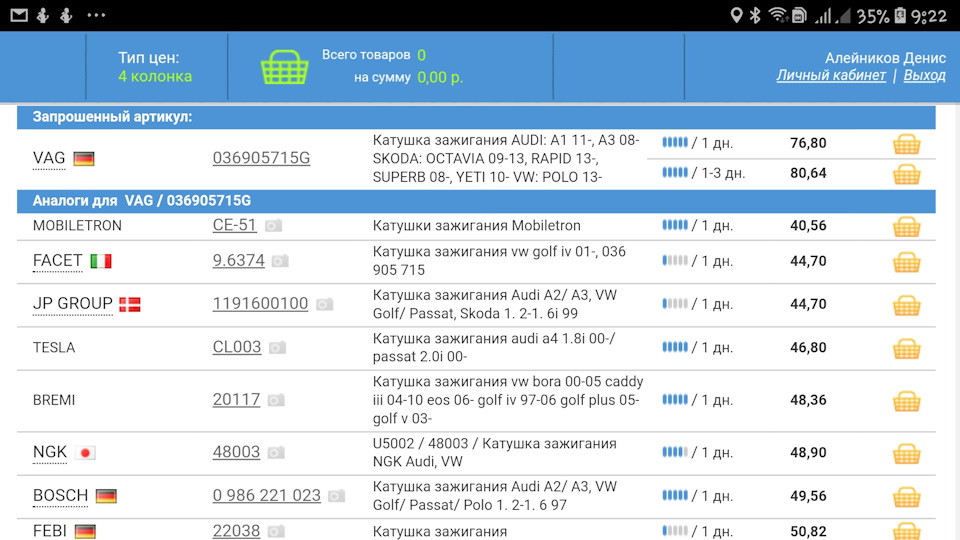
Task: Change price type 4 колонка
Action: pyautogui.click(x=155, y=77)
